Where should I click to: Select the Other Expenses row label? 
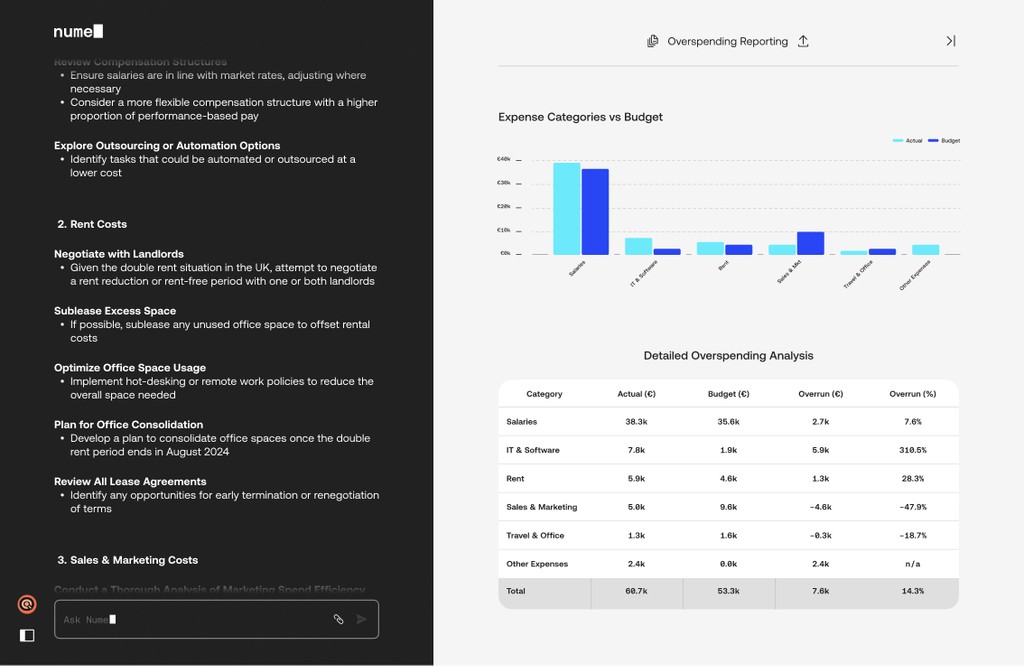coord(537,563)
